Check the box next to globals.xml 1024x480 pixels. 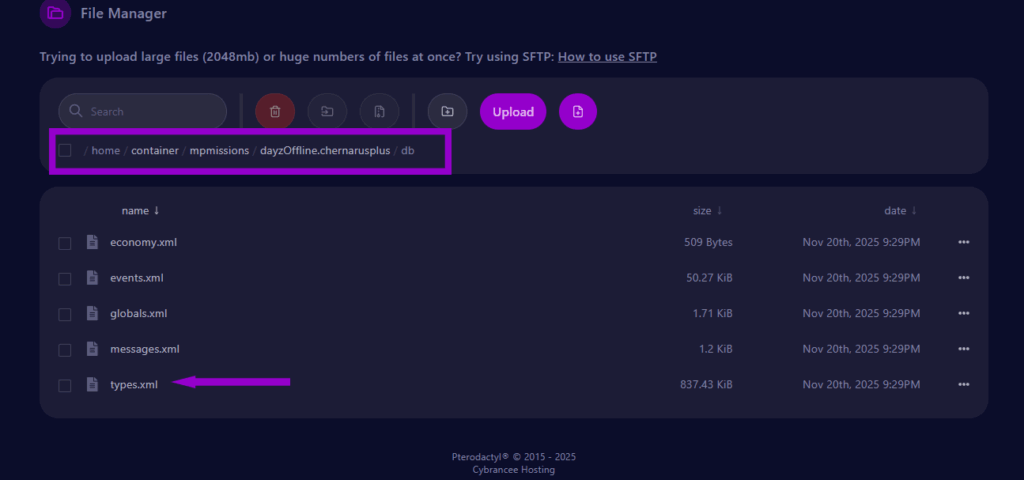[x=65, y=314]
